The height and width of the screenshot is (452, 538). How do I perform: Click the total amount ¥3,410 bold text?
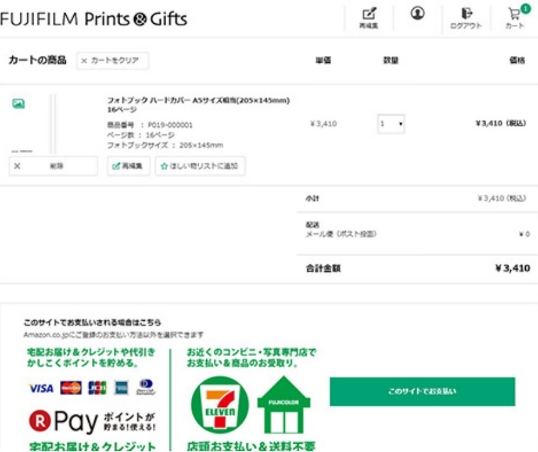point(513,268)
